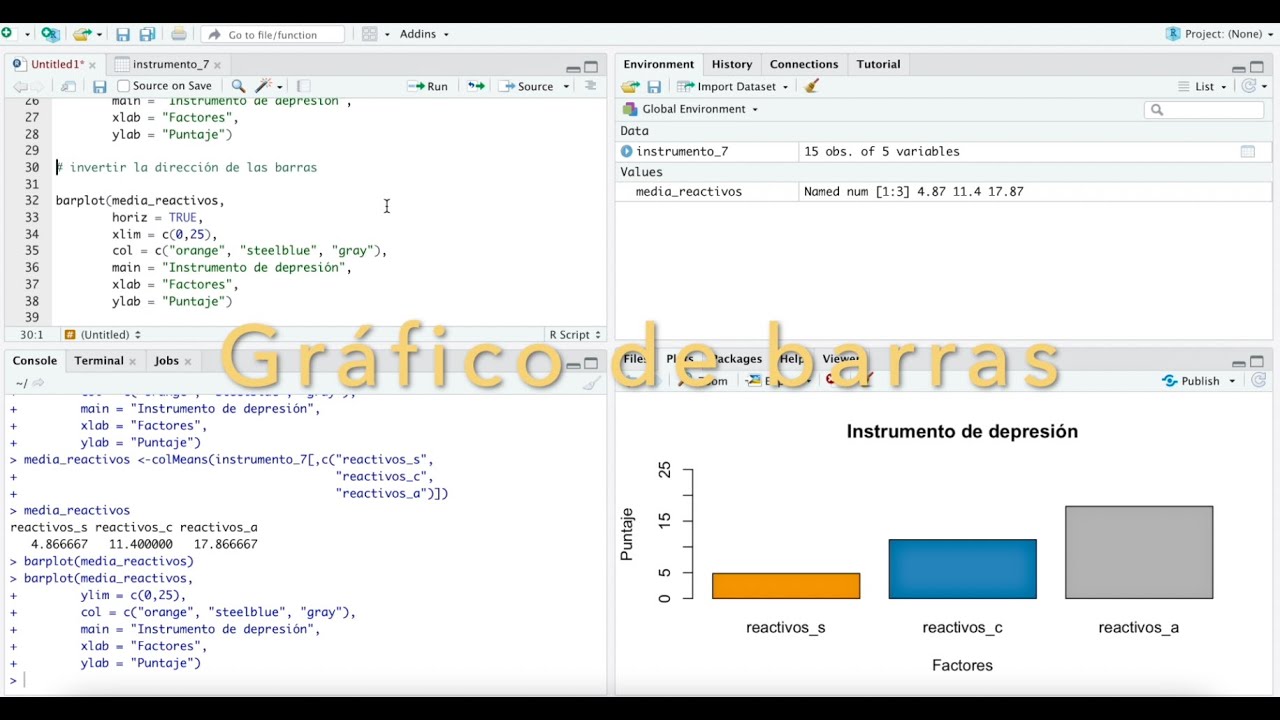
Task: Click the Find/Replace magnifier icon
Action: tap(238, 86)
